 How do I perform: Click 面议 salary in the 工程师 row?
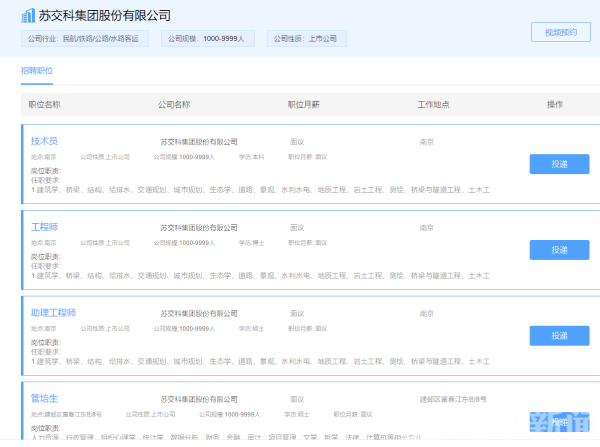pyautogui.click(x=297, y=228)
